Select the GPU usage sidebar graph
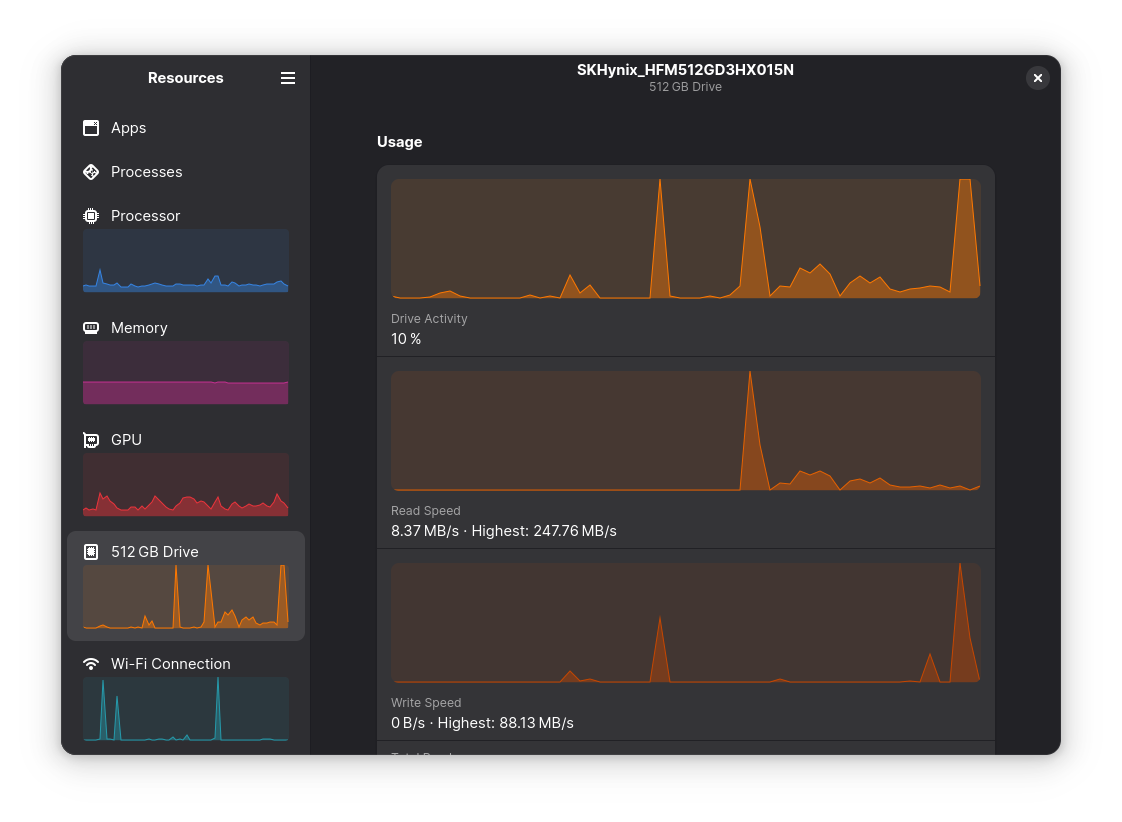The width and height of the screenshot is (1122, 822). click(186, 485)
